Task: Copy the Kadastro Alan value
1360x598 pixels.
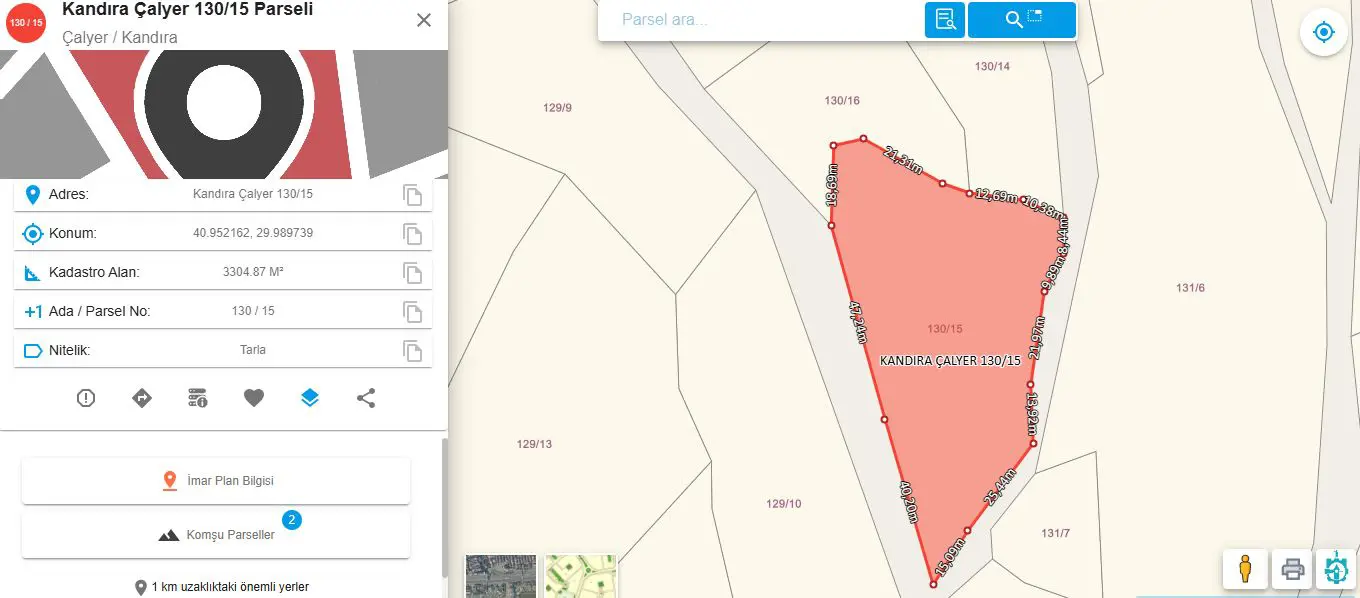Action: [412, 272]
